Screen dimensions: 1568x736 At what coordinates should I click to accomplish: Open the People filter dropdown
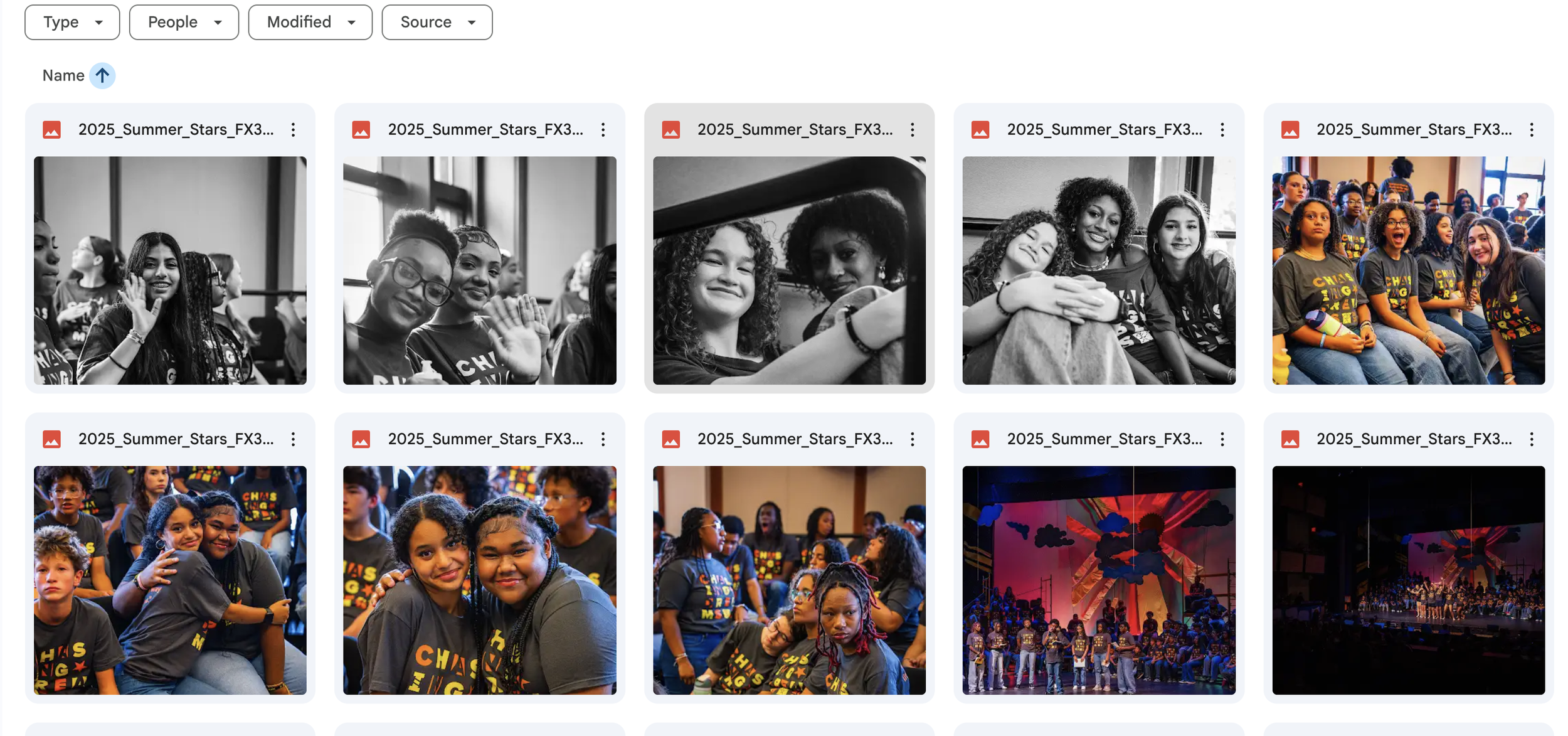(x=184, y=22)
